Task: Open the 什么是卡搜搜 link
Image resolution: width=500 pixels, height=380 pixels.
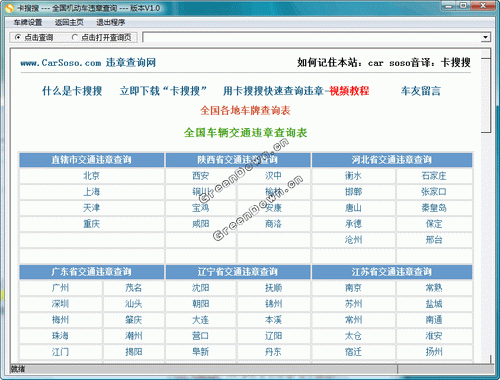Action: [72, 91]
